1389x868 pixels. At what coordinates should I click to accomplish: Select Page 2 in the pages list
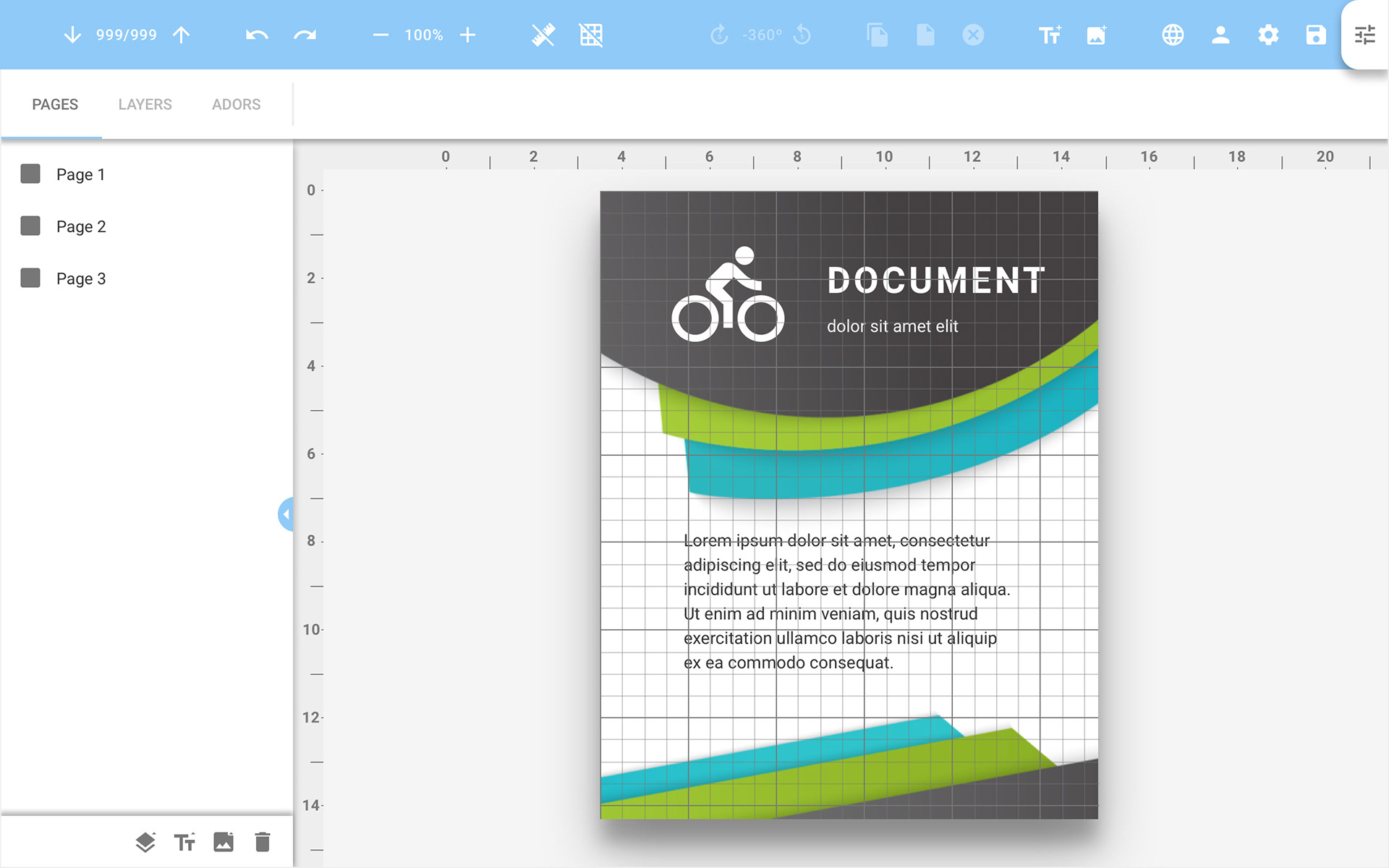click(x=81, y=226)
